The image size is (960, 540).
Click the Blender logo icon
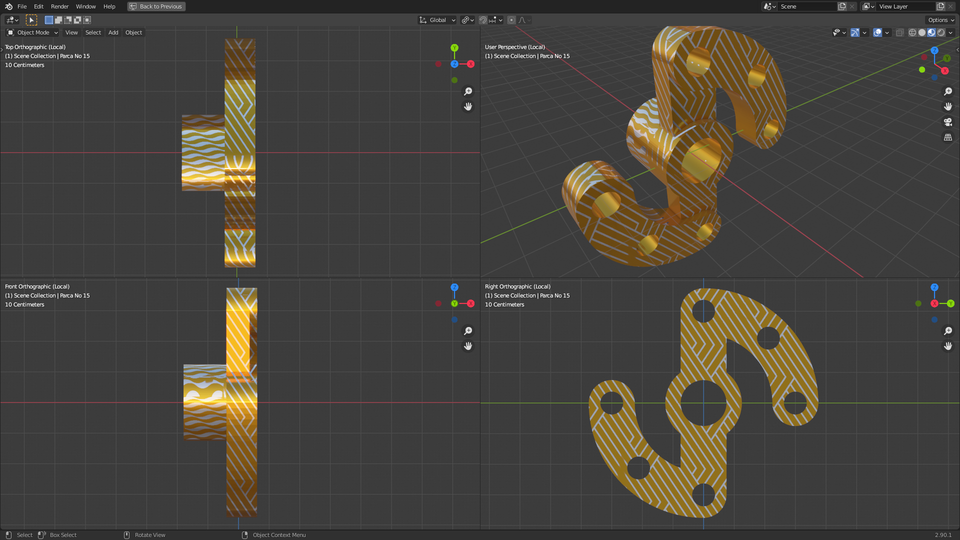click(x=9, y=6)
